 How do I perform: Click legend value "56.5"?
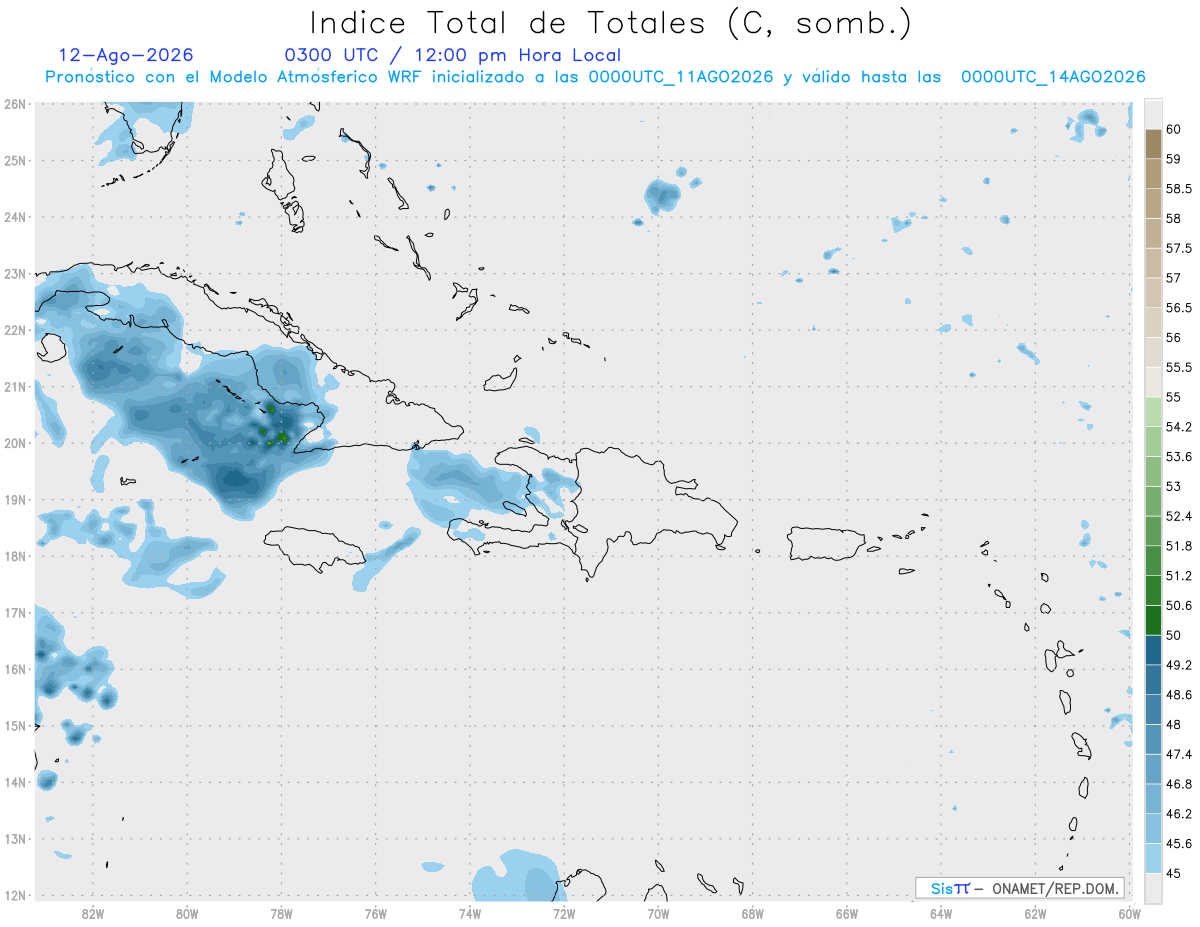click(x=1178, y=308)
